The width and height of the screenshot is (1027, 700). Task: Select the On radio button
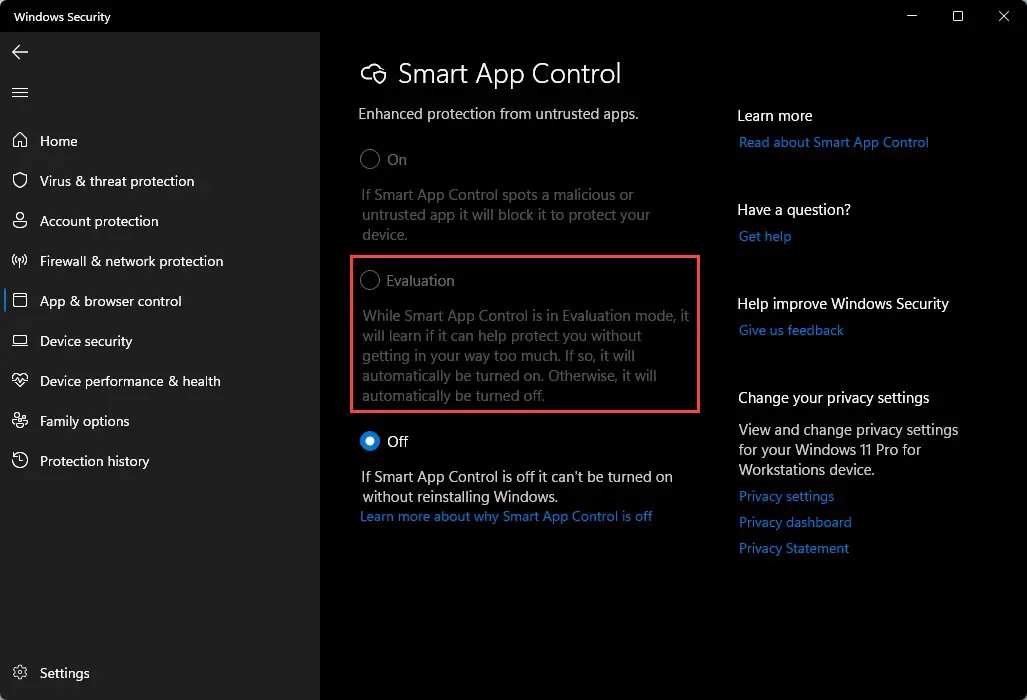pos(369,159)
